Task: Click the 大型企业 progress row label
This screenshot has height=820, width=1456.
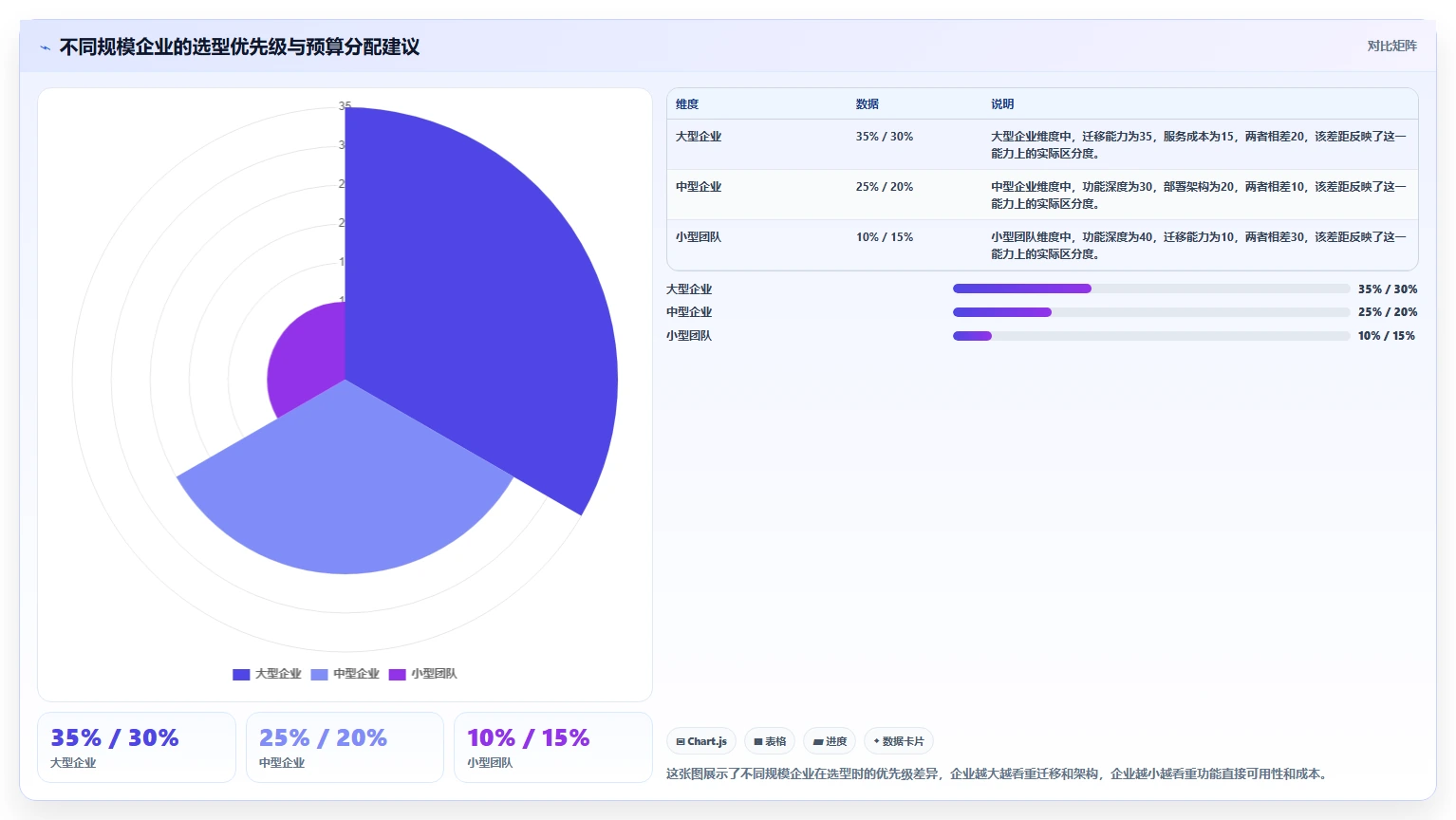Action: pos(689,289)
